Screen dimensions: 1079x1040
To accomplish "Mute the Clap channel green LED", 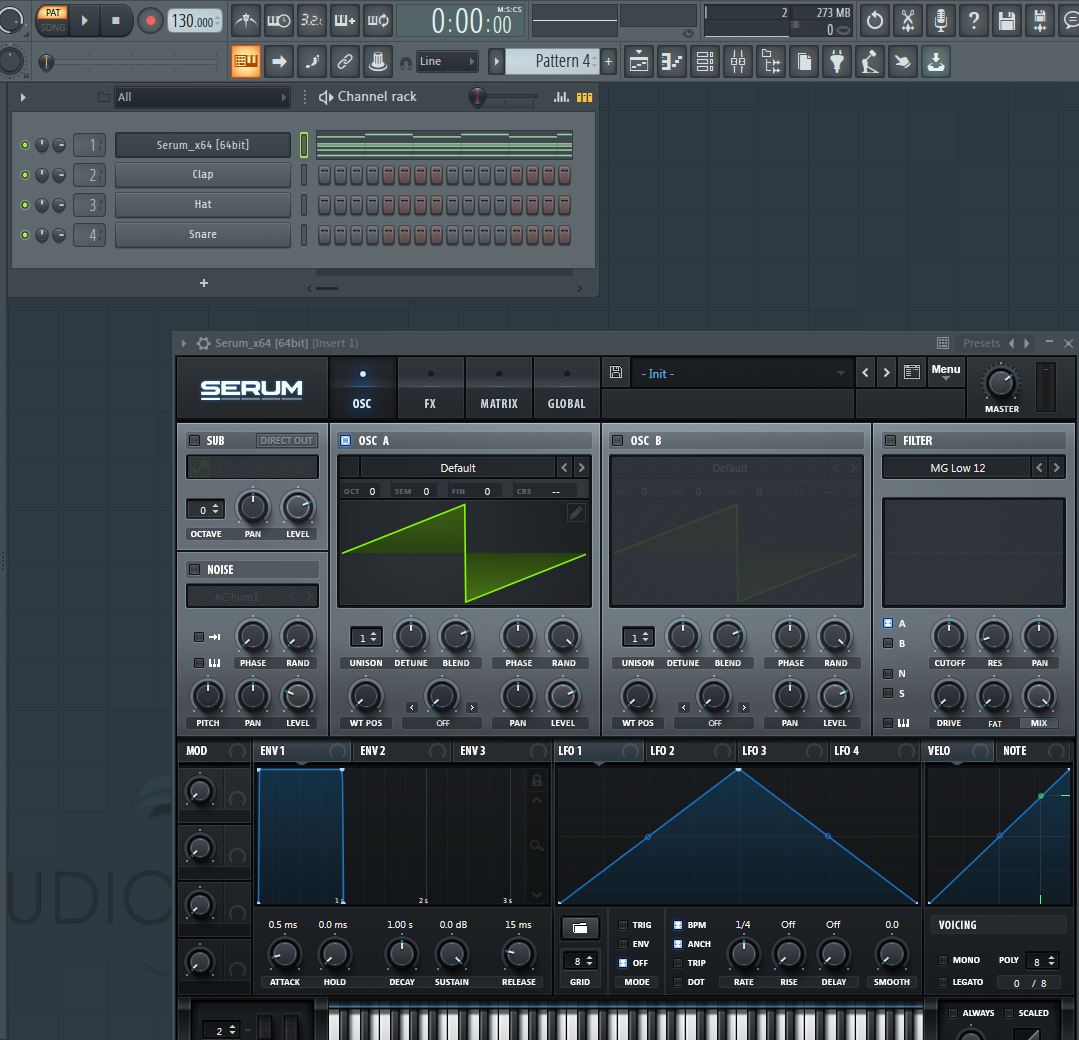I will [25, 175].
